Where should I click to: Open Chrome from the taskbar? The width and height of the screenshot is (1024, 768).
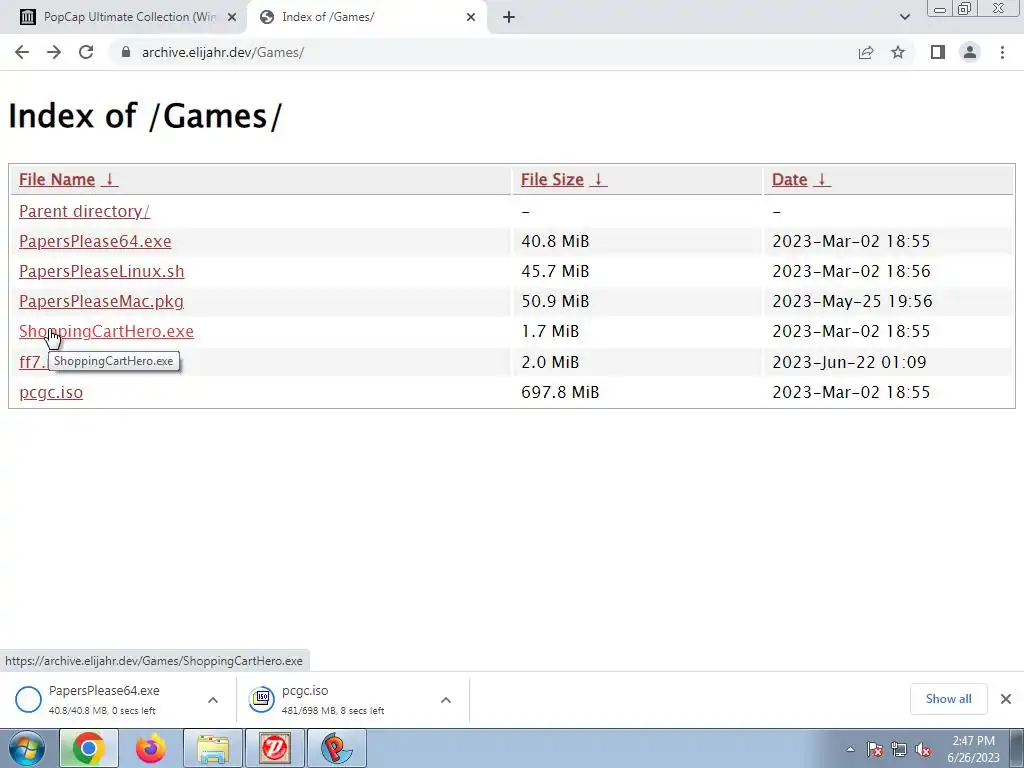pyautogui.click(x=89, y=748)
